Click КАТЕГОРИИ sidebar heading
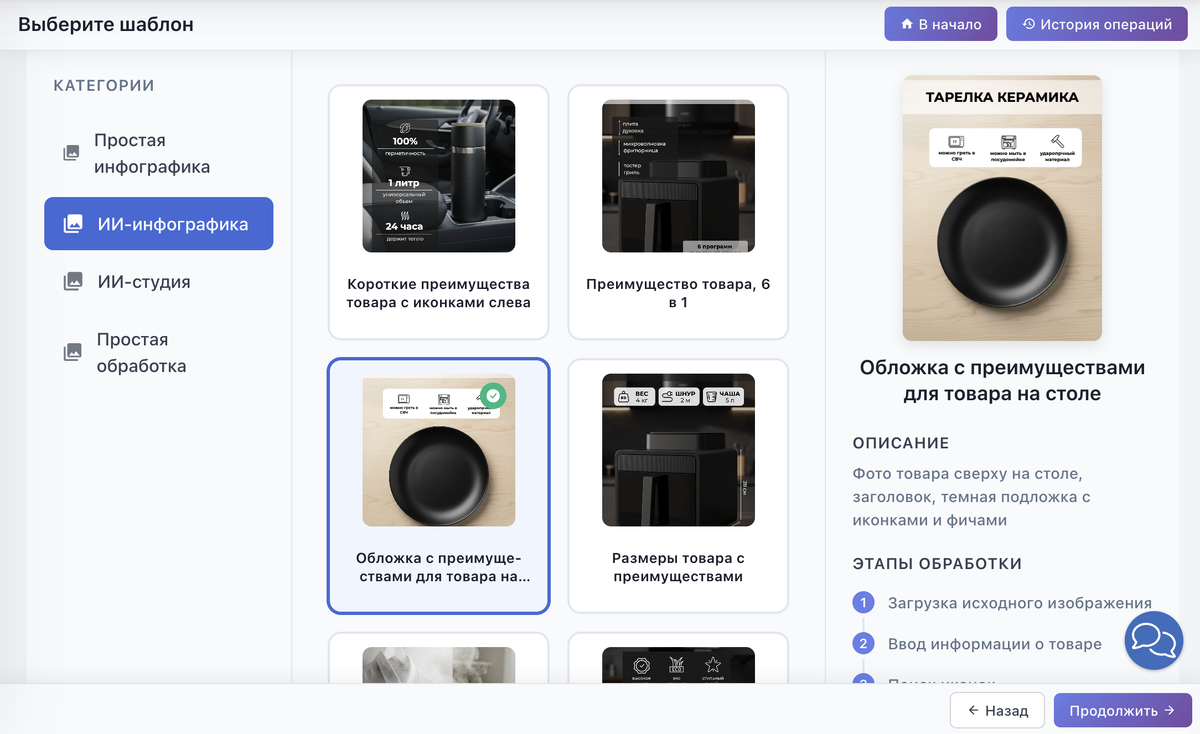The width and height of the screenshot is (1200, 734). click(104, 86)
